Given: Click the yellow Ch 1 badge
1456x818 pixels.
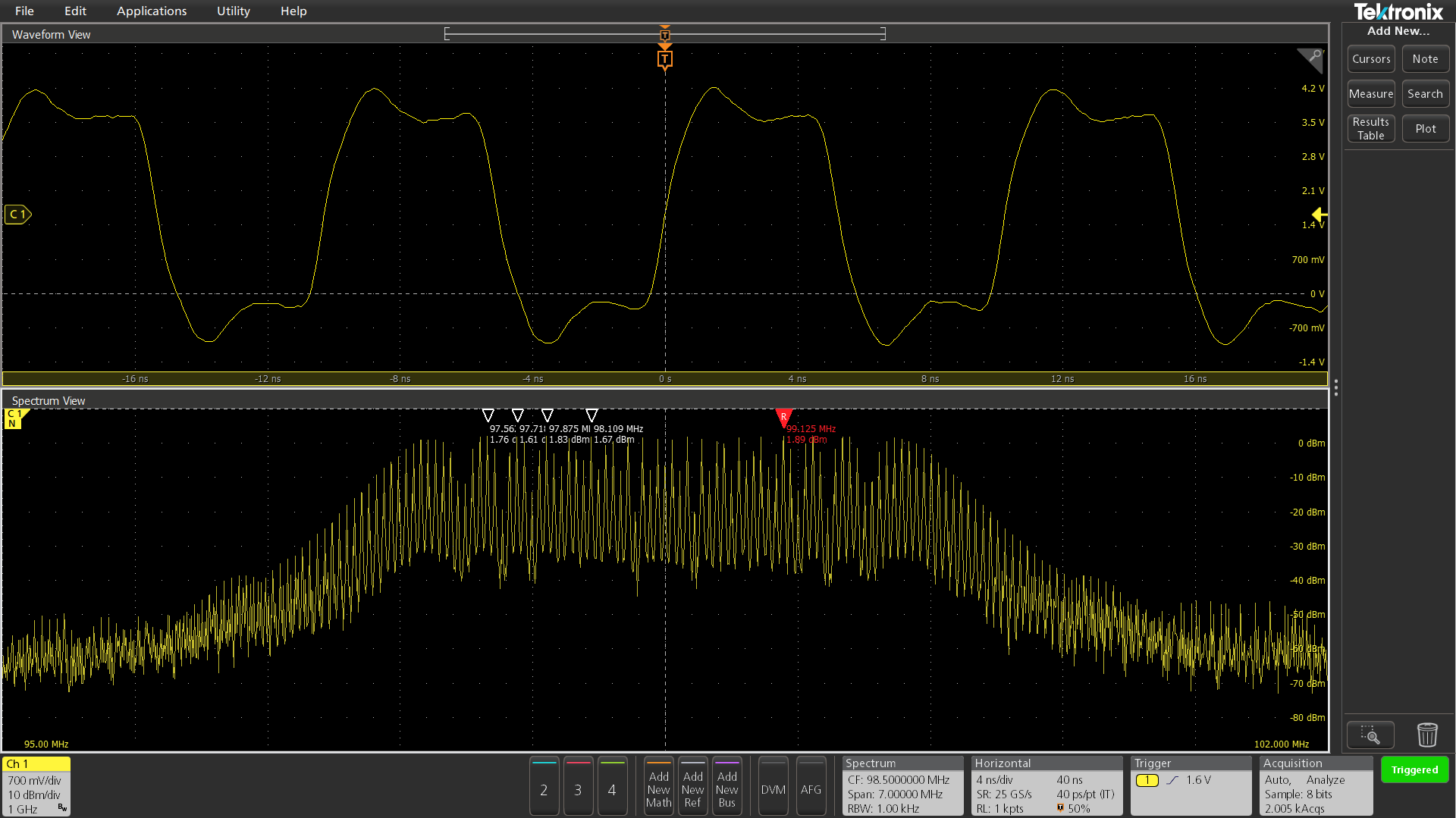Looking at the screenshot, I should click(35, 763).
